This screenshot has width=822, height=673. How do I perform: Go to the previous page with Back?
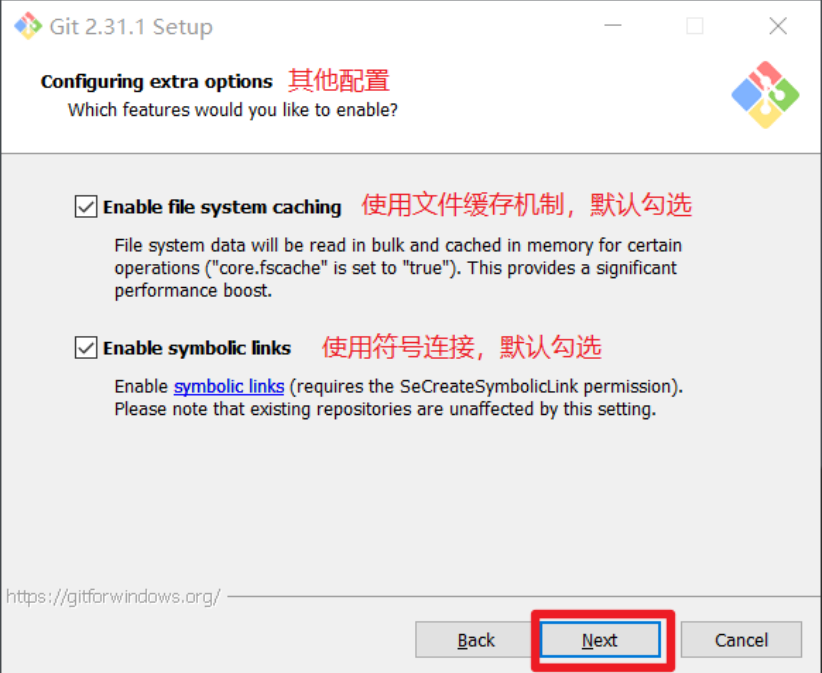(x=475, y=640)
